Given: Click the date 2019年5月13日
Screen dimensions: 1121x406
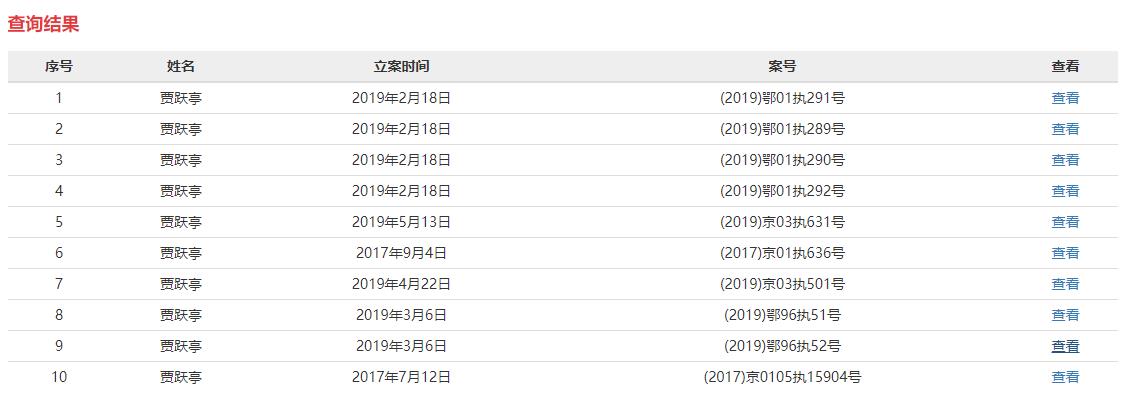Looking at the screenshot, I should [x=402, y=222].
